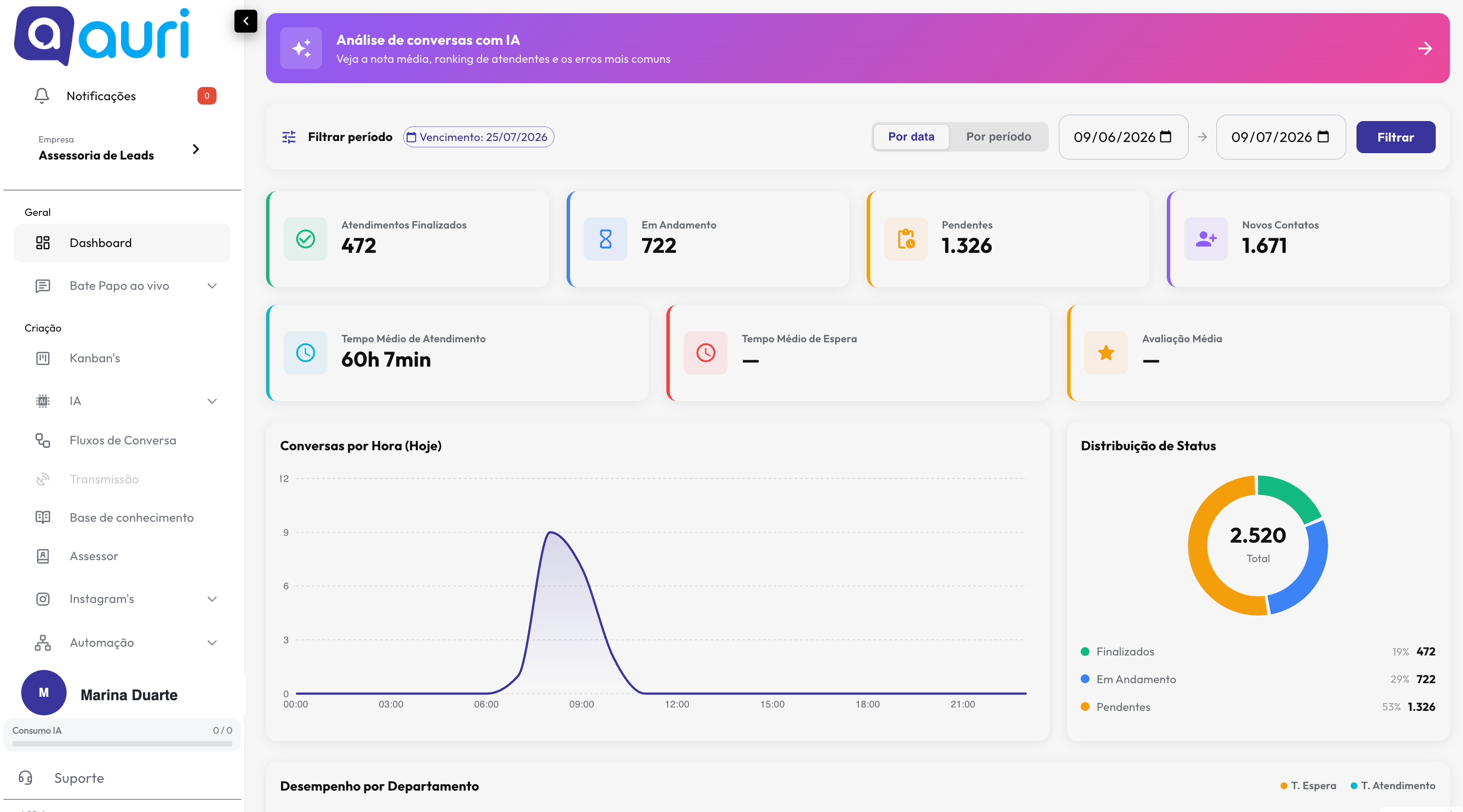Click the Automação hierarchy icon

[x=43, y=643]
